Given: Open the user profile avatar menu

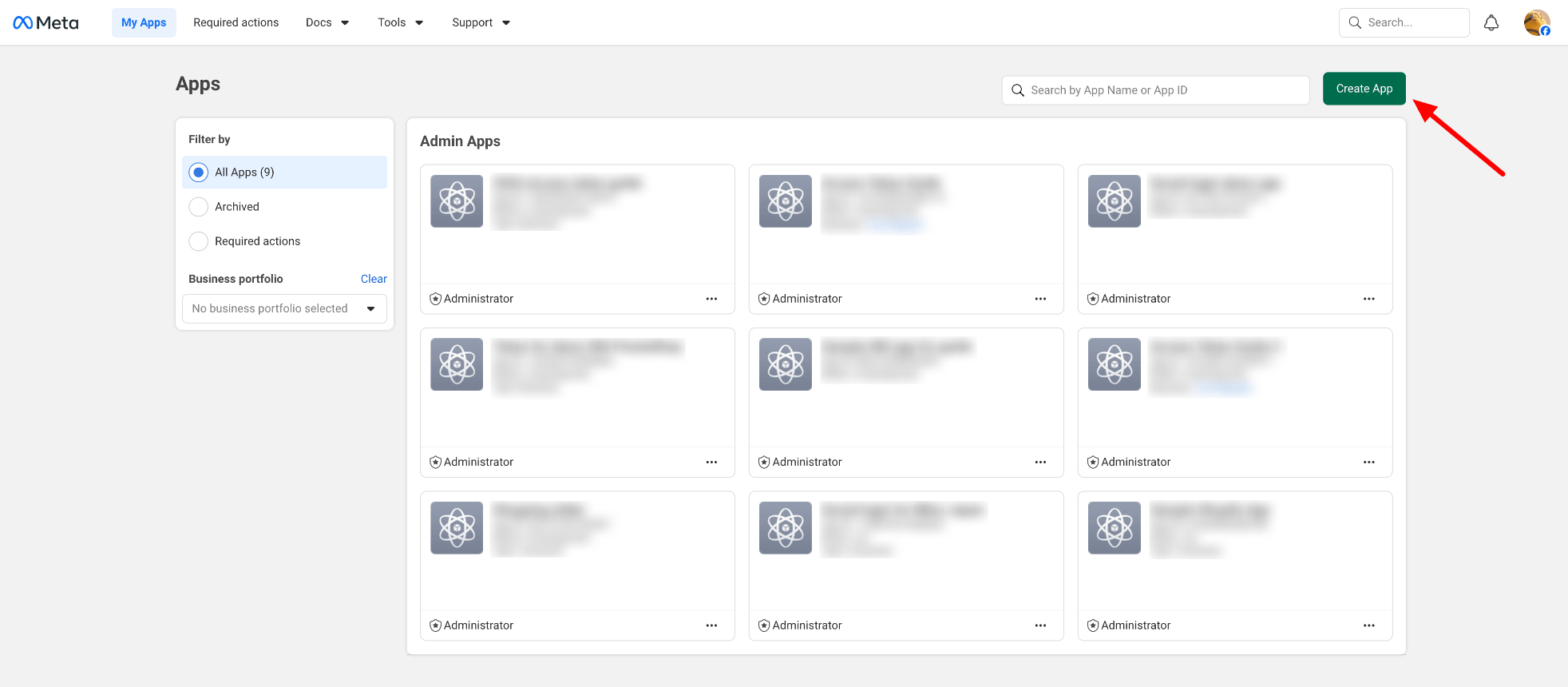Looking at the screenshot, I should 1536,22.
